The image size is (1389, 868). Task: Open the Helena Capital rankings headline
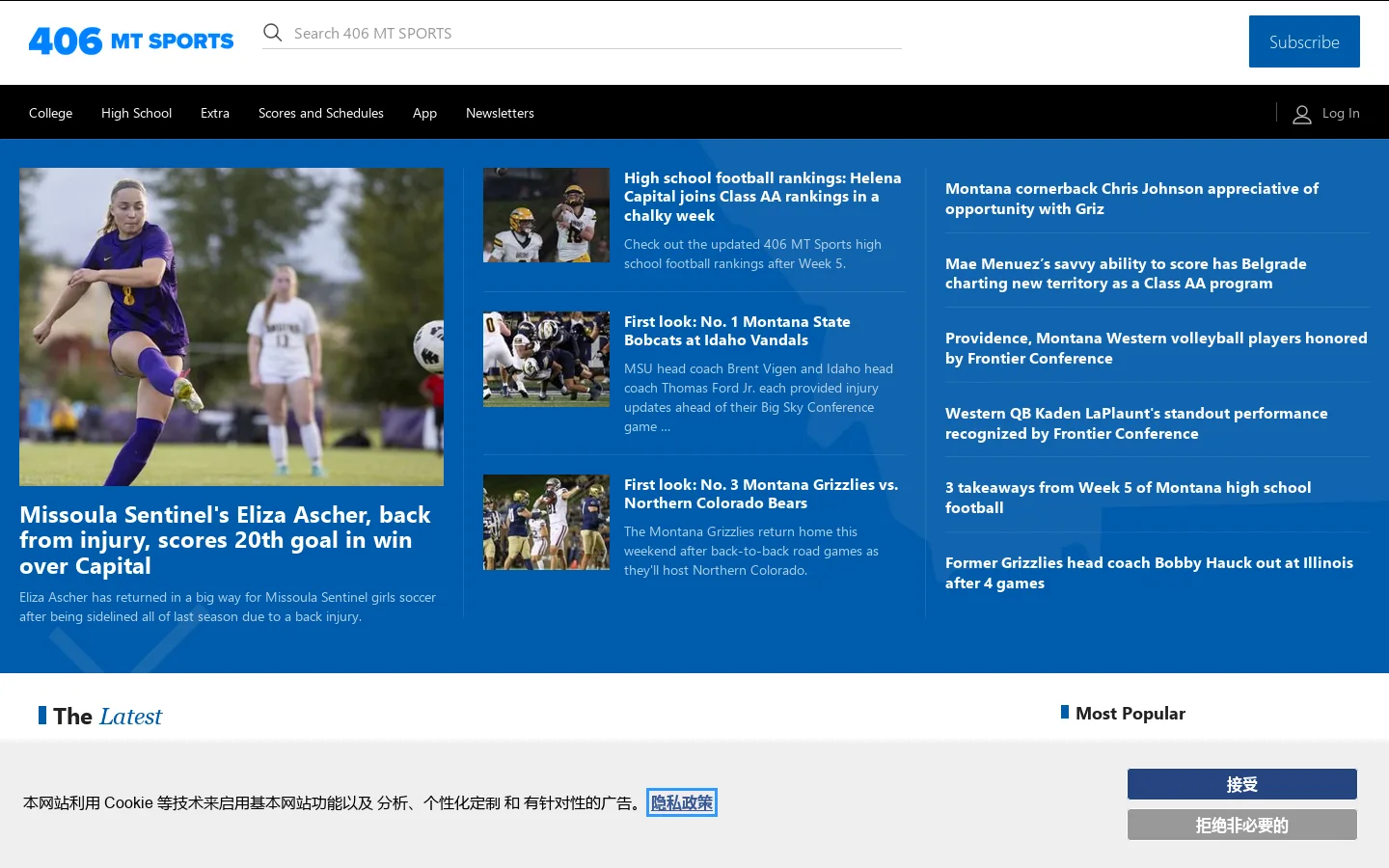[x=763, y=197]
